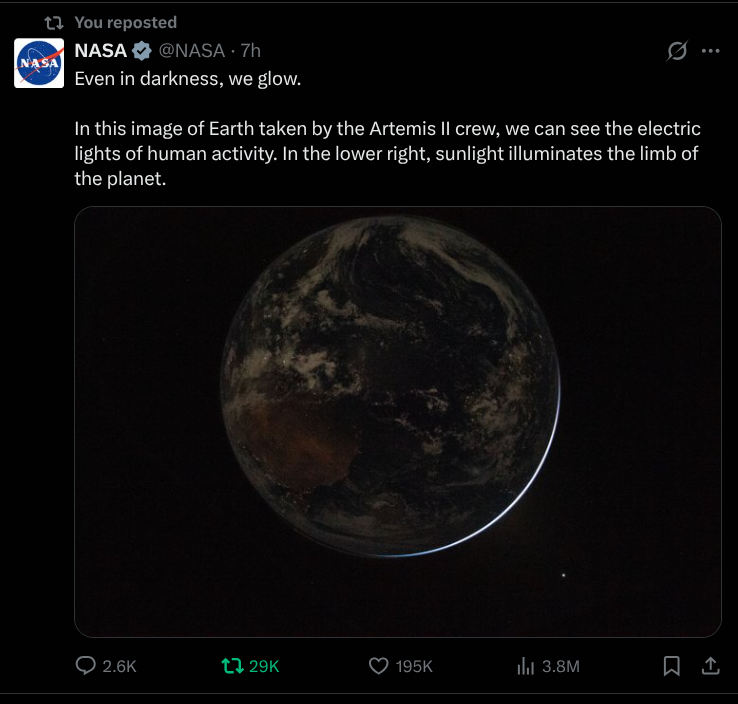Click the share upload arrow icon
Screen dimensions: 738x704
coord(711,666)
